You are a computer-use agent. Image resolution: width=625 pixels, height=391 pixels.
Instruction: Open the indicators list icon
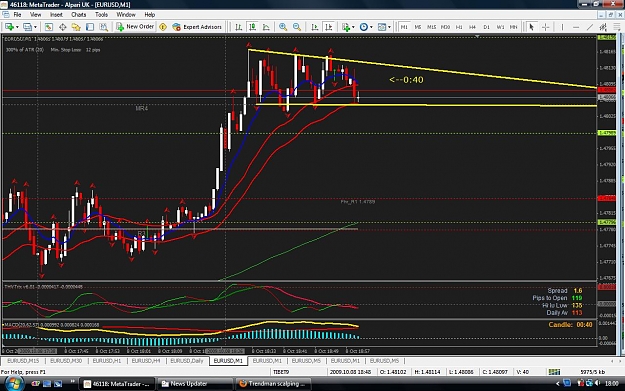coord(345,27)
